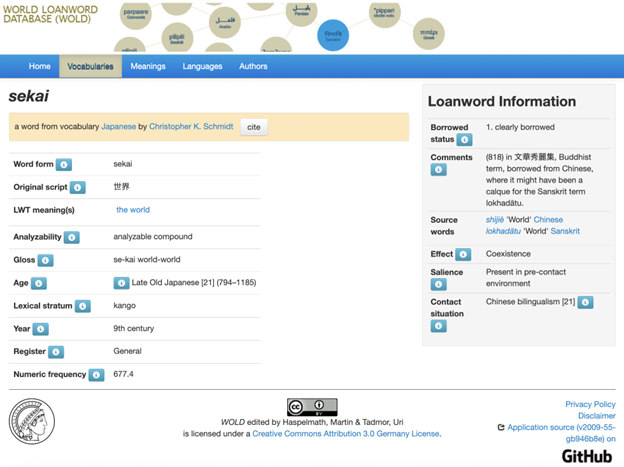Open the Chinese language link
The height and width of the screenshot is (467, 624).
548,220
